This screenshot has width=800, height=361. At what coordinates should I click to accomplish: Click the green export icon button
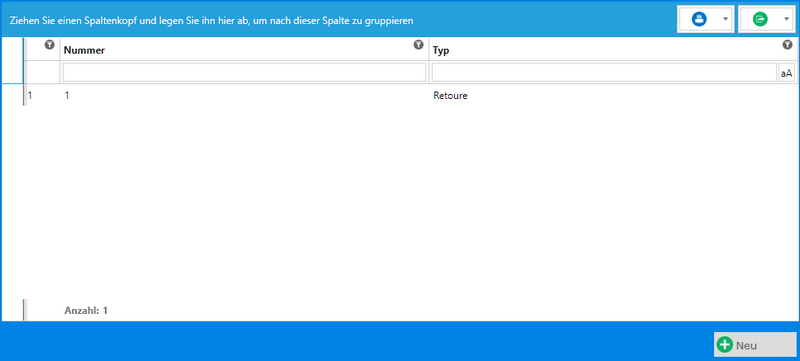pos(760,19)
